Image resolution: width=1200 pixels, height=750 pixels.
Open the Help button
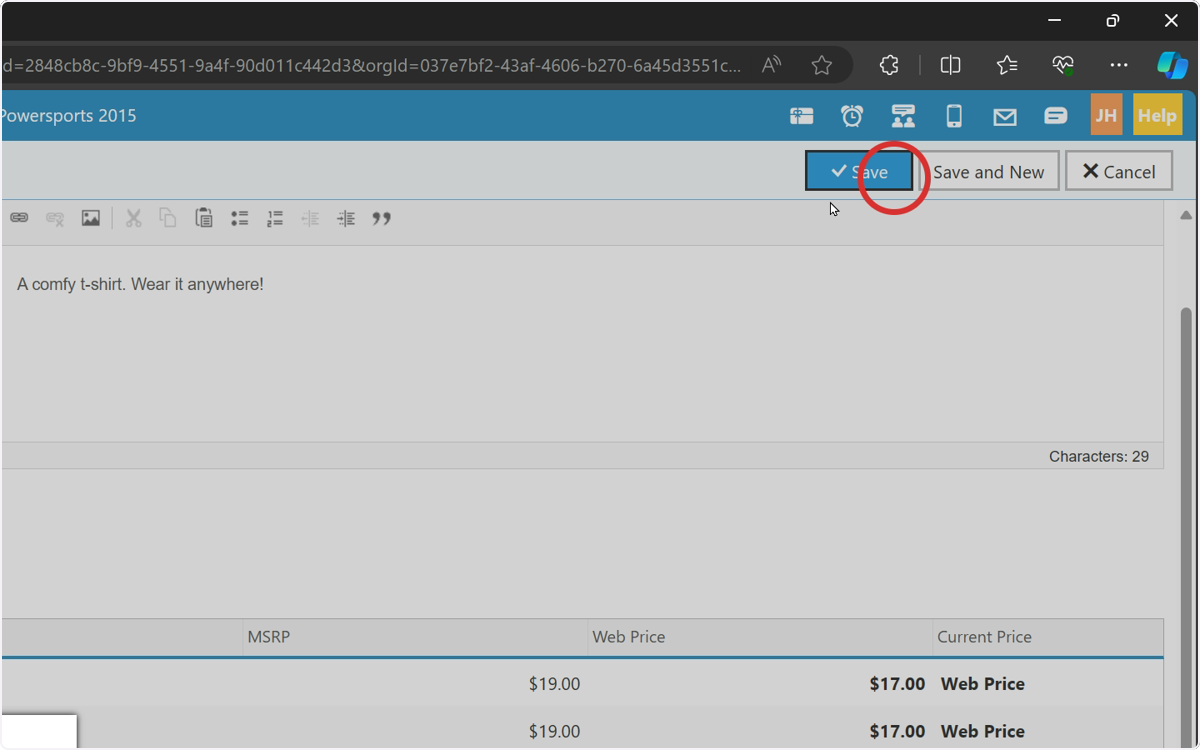[x=1157, y=115]
